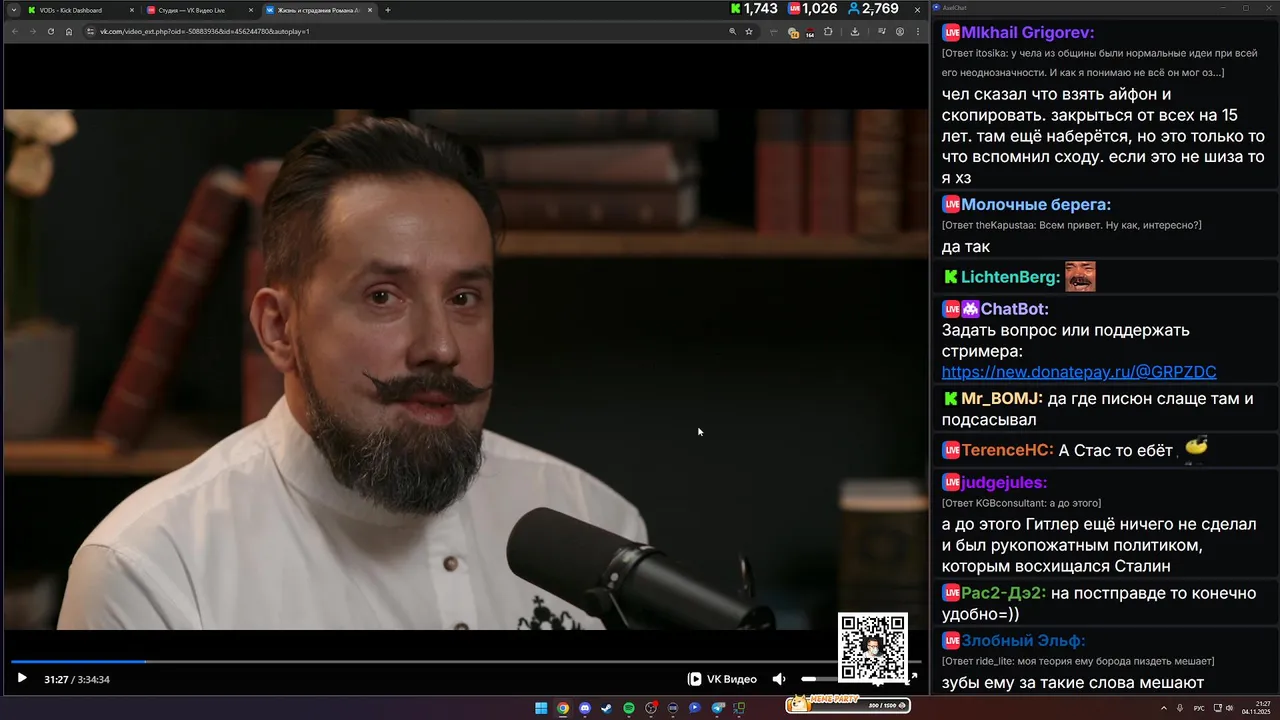Open the tab search dropdown
This screenshot has height=720, width=1280.
pyautogui.click(x=14, y=10)
